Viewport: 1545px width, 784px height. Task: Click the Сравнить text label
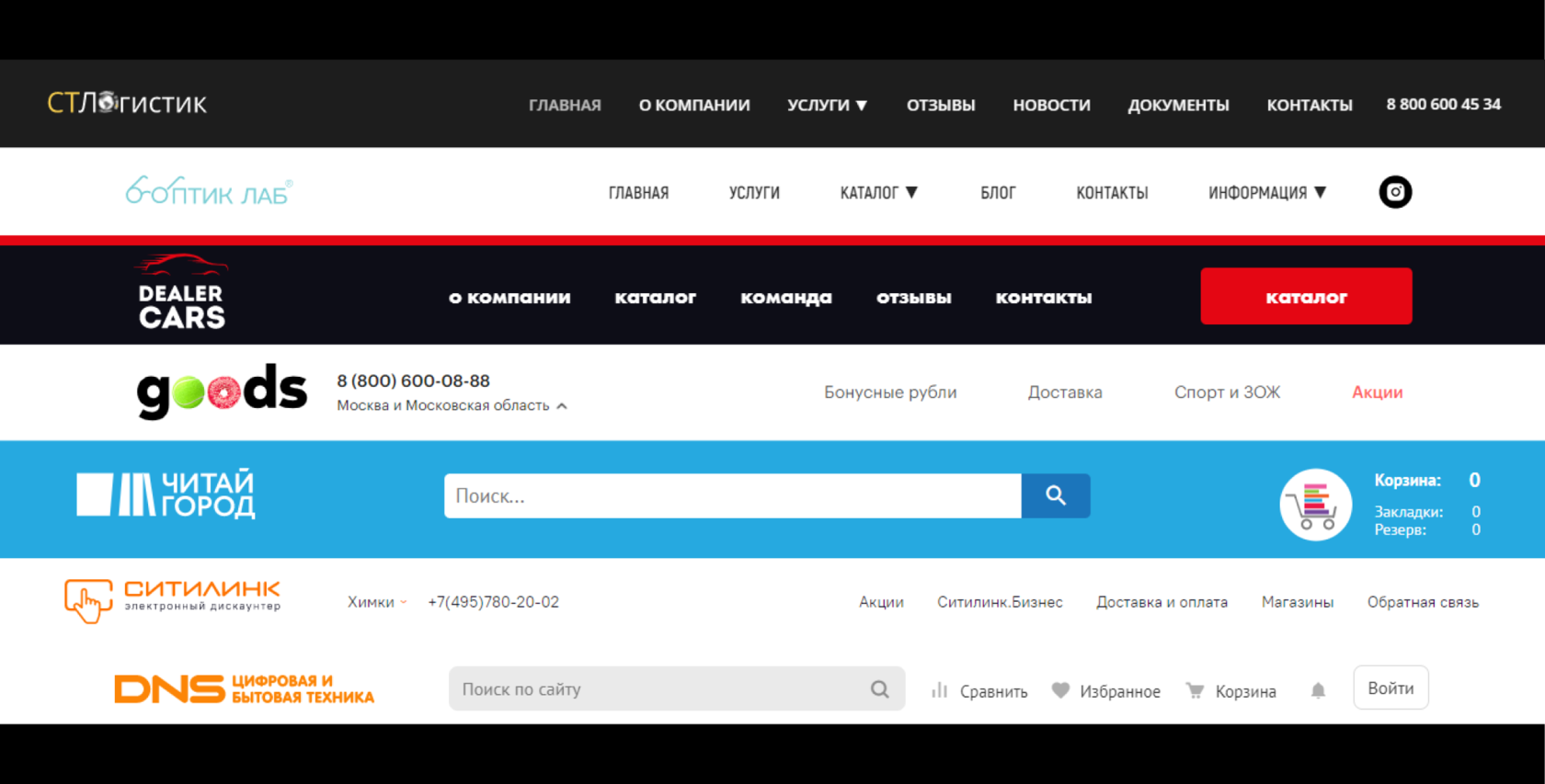994,691
